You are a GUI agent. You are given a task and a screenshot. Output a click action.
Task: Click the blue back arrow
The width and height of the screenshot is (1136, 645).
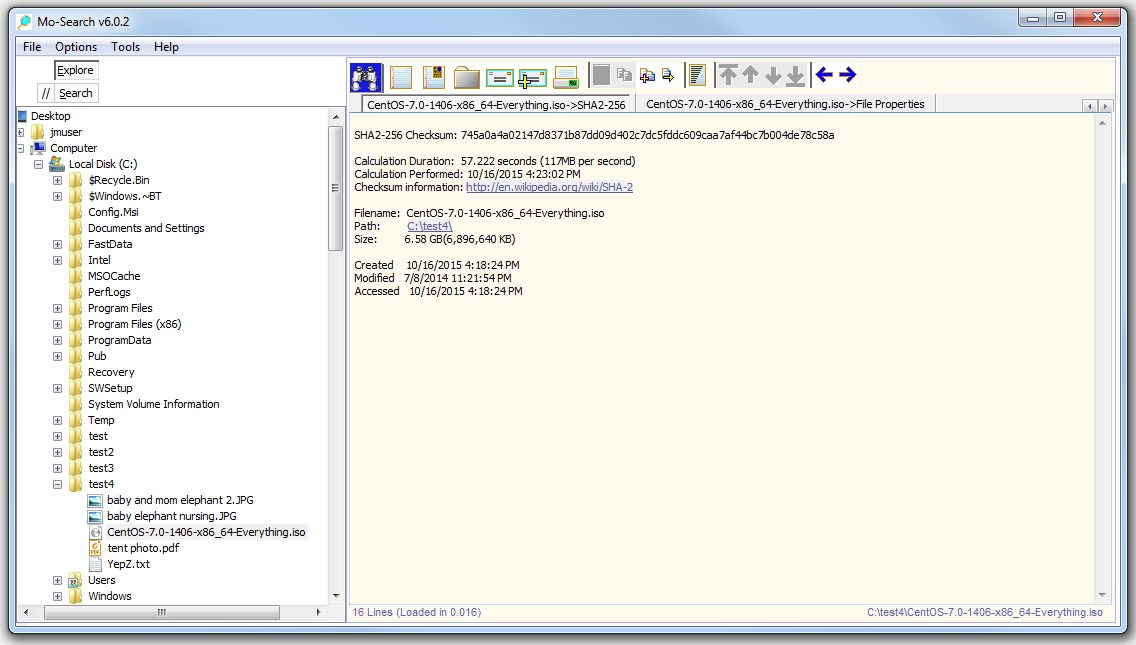coord(824,74)
